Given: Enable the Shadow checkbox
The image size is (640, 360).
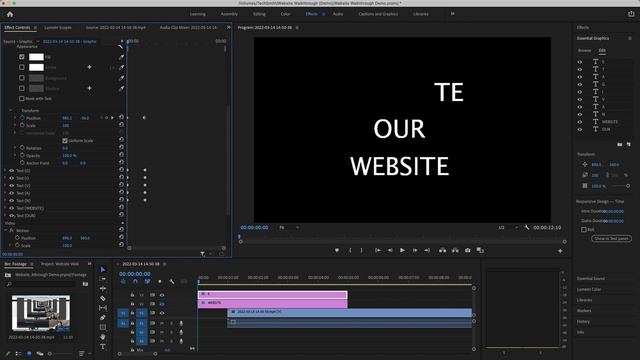Looking at the screenshot, I should 22,88.
